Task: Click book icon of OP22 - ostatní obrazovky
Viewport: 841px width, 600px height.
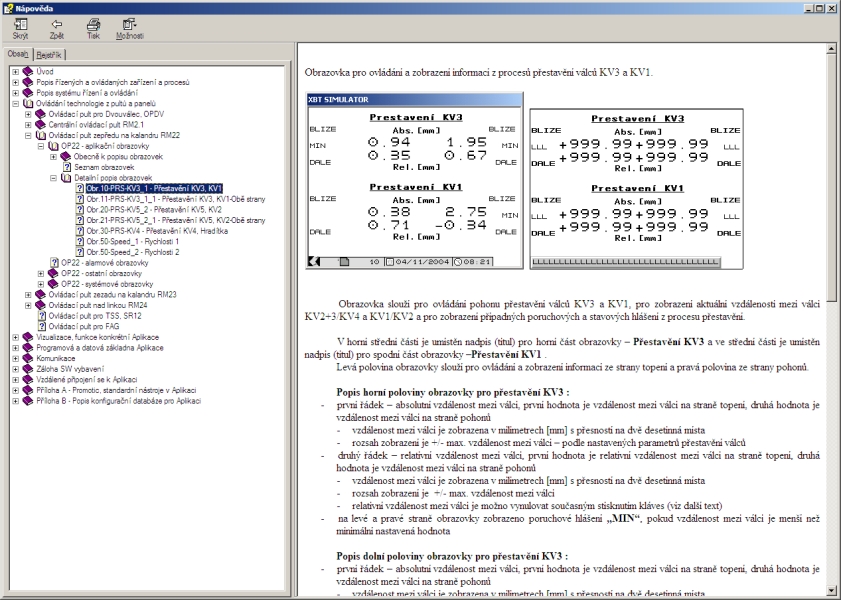Action: coord(53,273)
